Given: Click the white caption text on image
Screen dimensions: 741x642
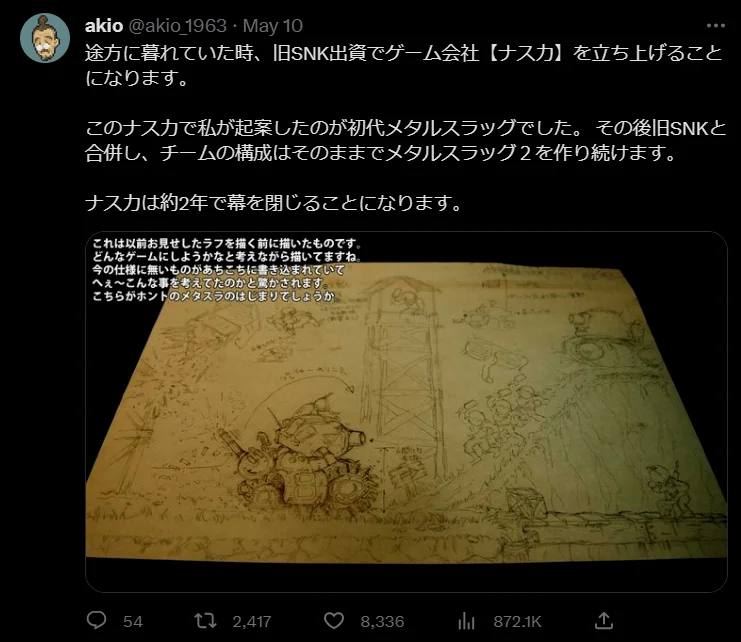Looking at the screenshot, I should click(227, 270).
